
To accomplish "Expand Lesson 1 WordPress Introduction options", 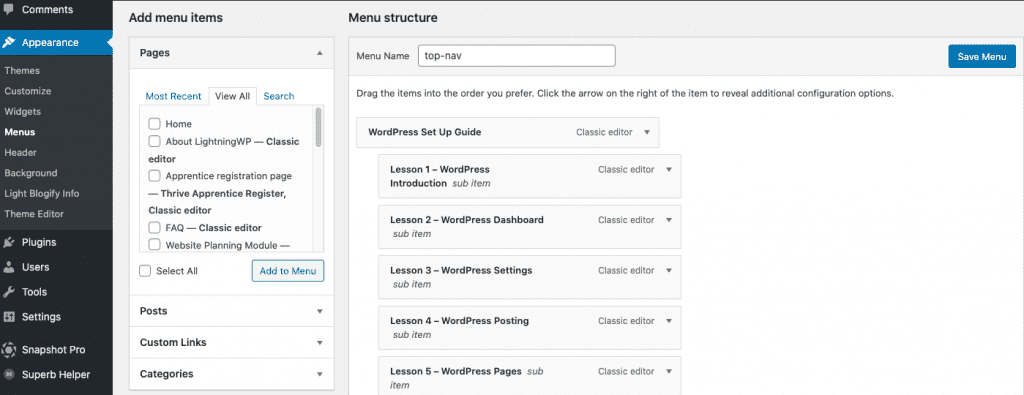I will click(668, 169).
